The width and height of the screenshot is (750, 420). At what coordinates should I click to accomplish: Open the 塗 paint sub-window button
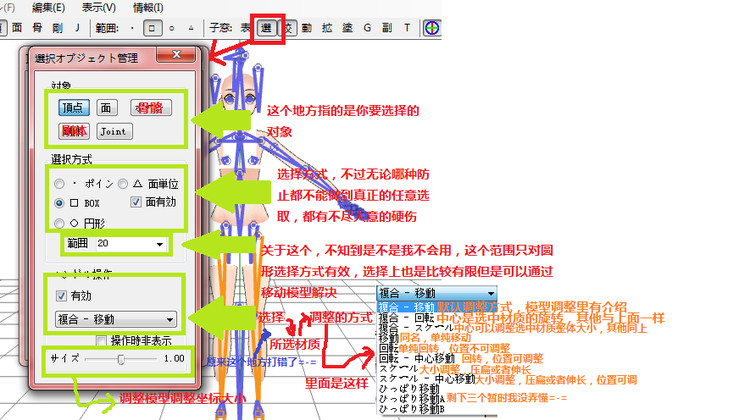pos(347,28)
